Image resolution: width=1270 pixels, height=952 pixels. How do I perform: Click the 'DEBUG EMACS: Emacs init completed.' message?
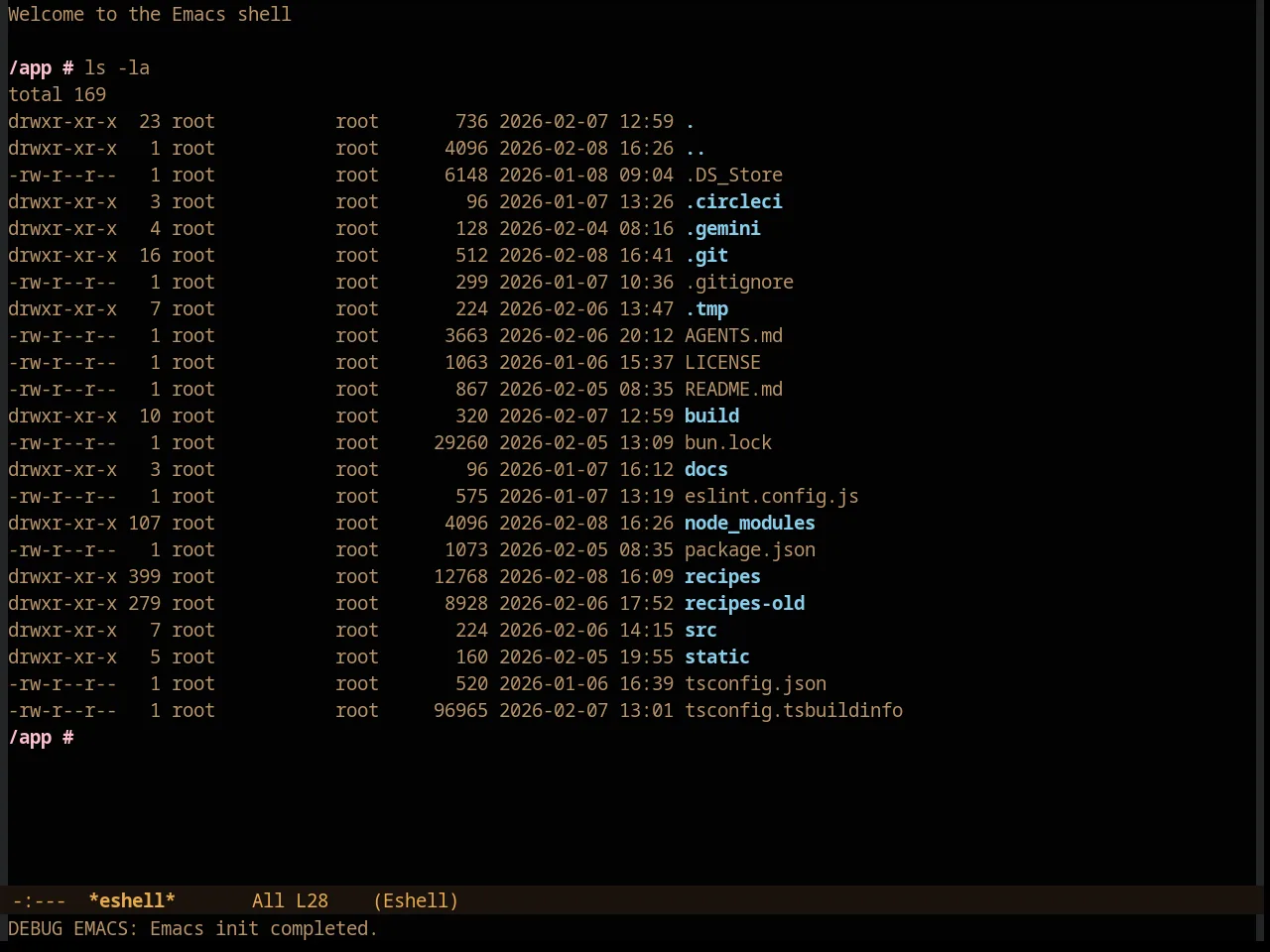coord(192,928)
